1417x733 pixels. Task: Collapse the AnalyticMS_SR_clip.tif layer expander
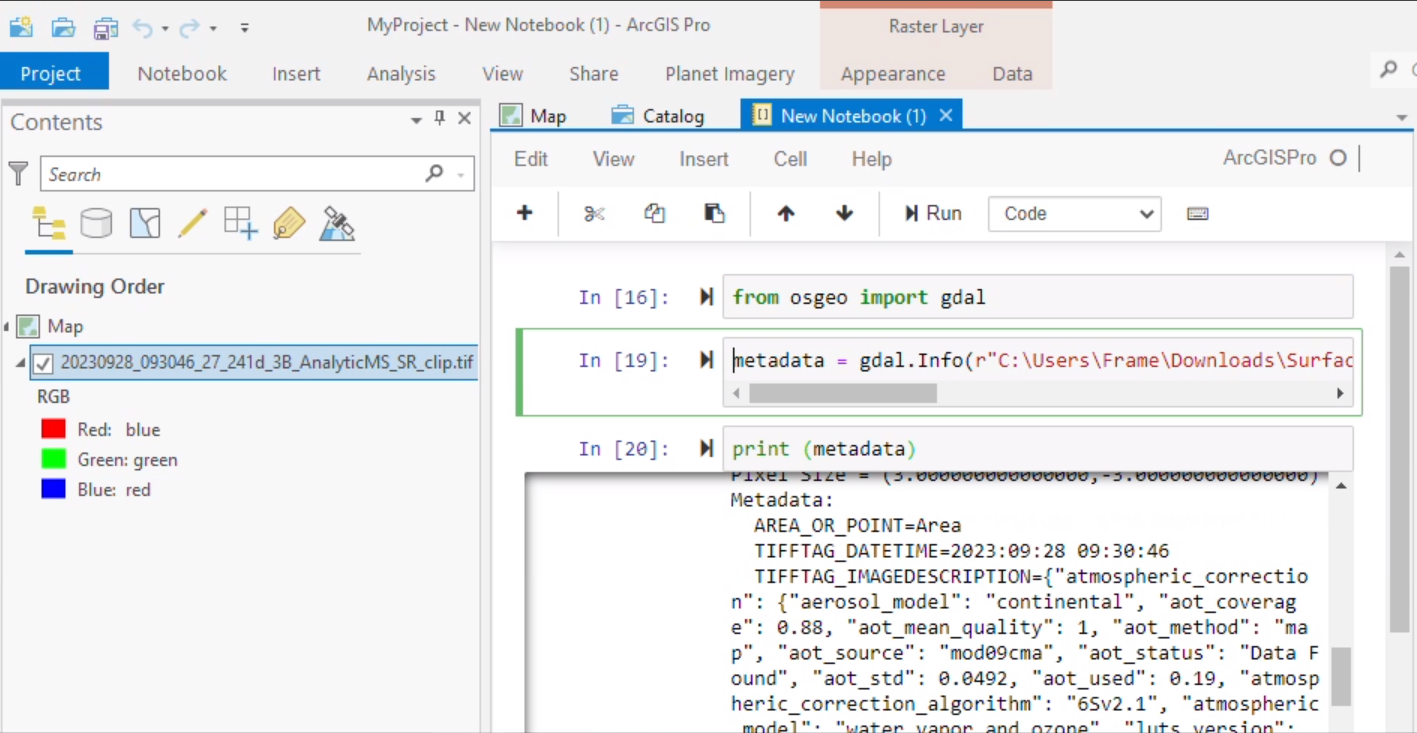point(21,363)
